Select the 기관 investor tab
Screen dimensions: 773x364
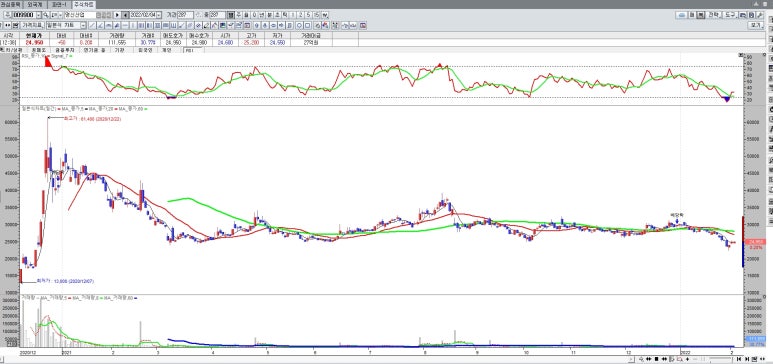coord(119,50)
